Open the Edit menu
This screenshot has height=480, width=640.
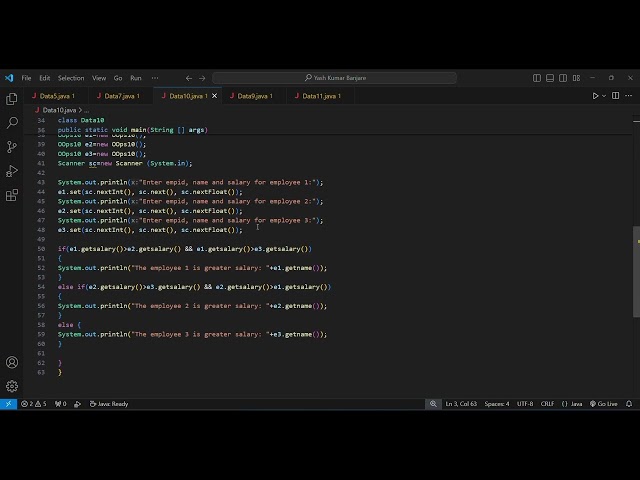coord(44,78)
